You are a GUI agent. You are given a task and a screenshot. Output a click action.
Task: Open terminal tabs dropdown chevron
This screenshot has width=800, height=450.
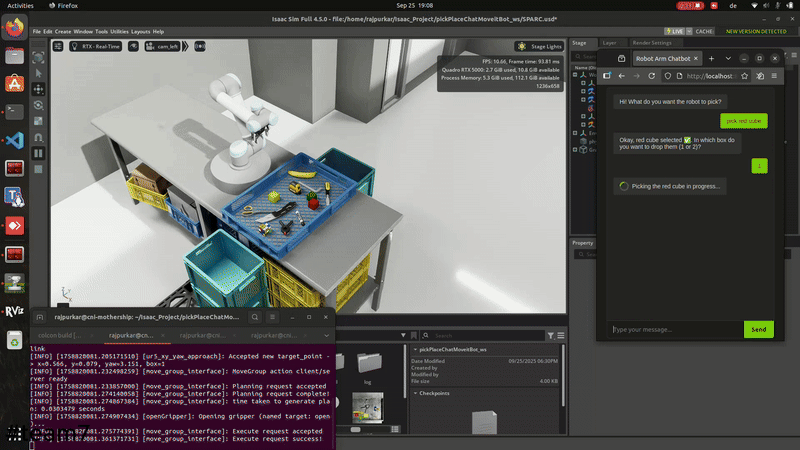pos(327,335)
